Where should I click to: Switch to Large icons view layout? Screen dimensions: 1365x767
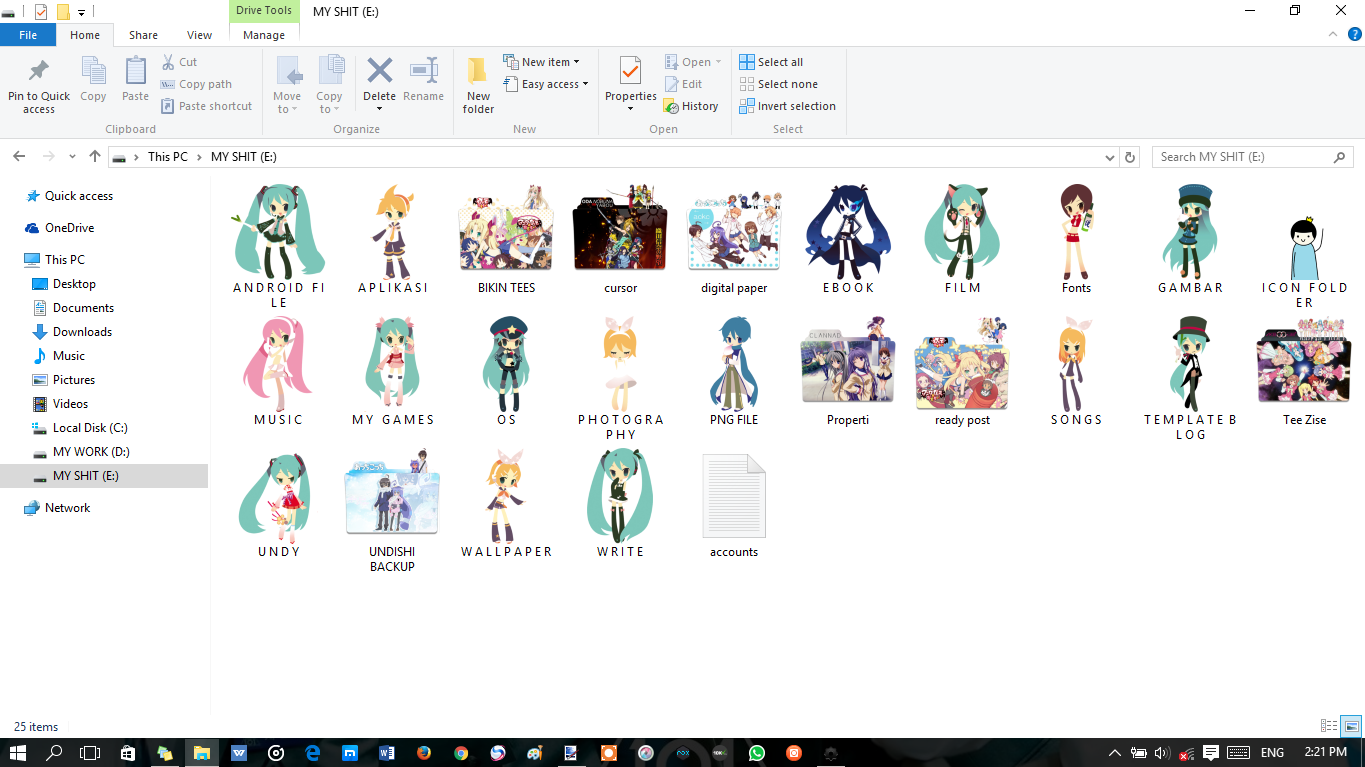coord(1351,726)
